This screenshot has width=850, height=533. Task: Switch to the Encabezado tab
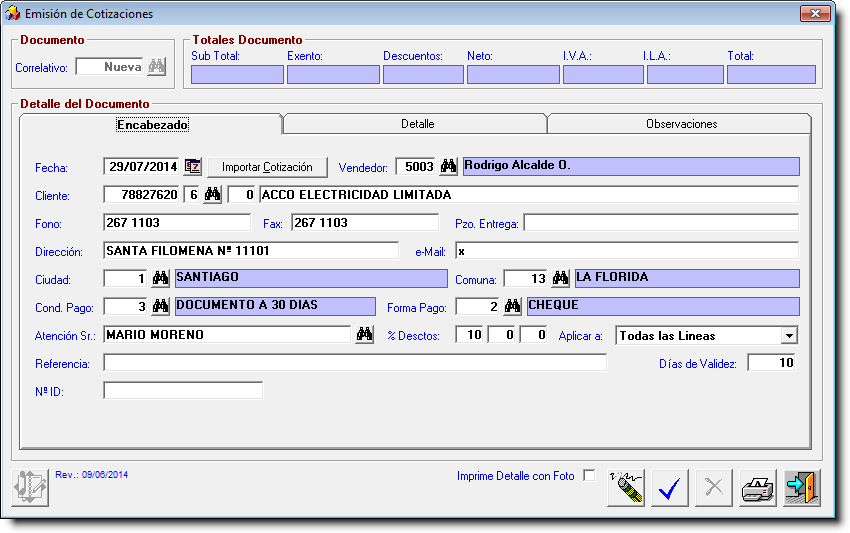click(x=152, y=125)
